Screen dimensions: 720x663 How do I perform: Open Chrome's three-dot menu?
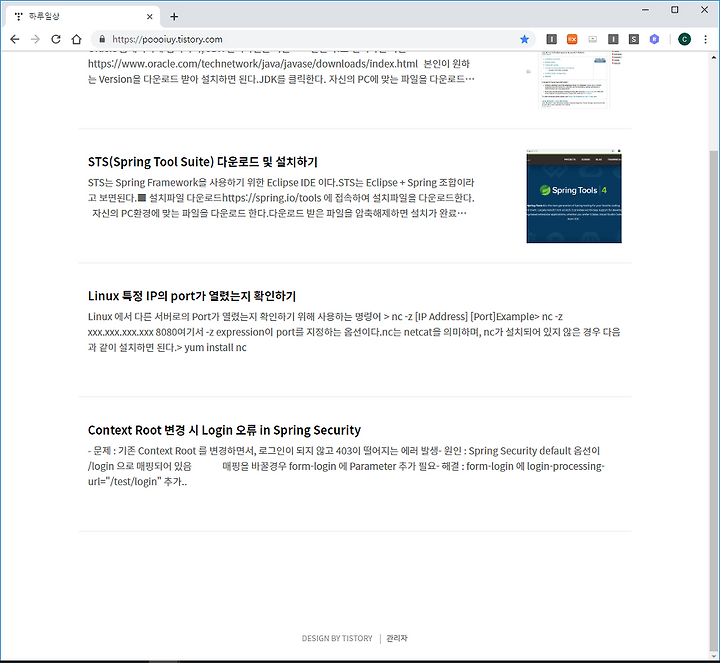point(705,39)
